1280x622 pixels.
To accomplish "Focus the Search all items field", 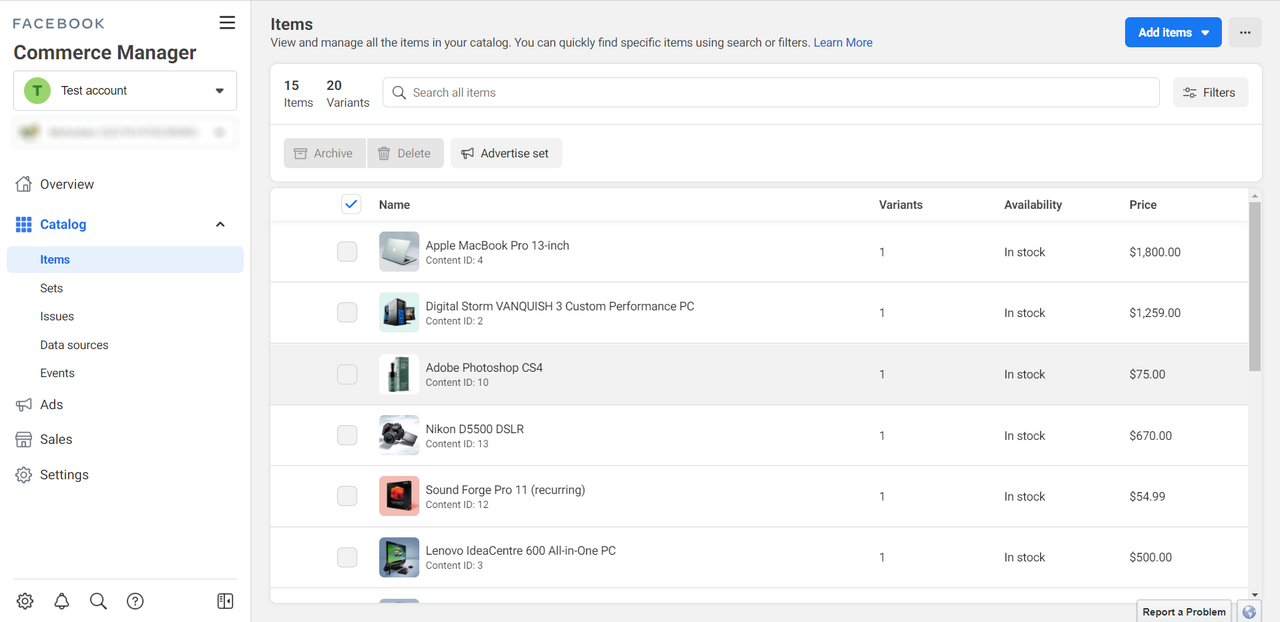I will tap(770, 92).
